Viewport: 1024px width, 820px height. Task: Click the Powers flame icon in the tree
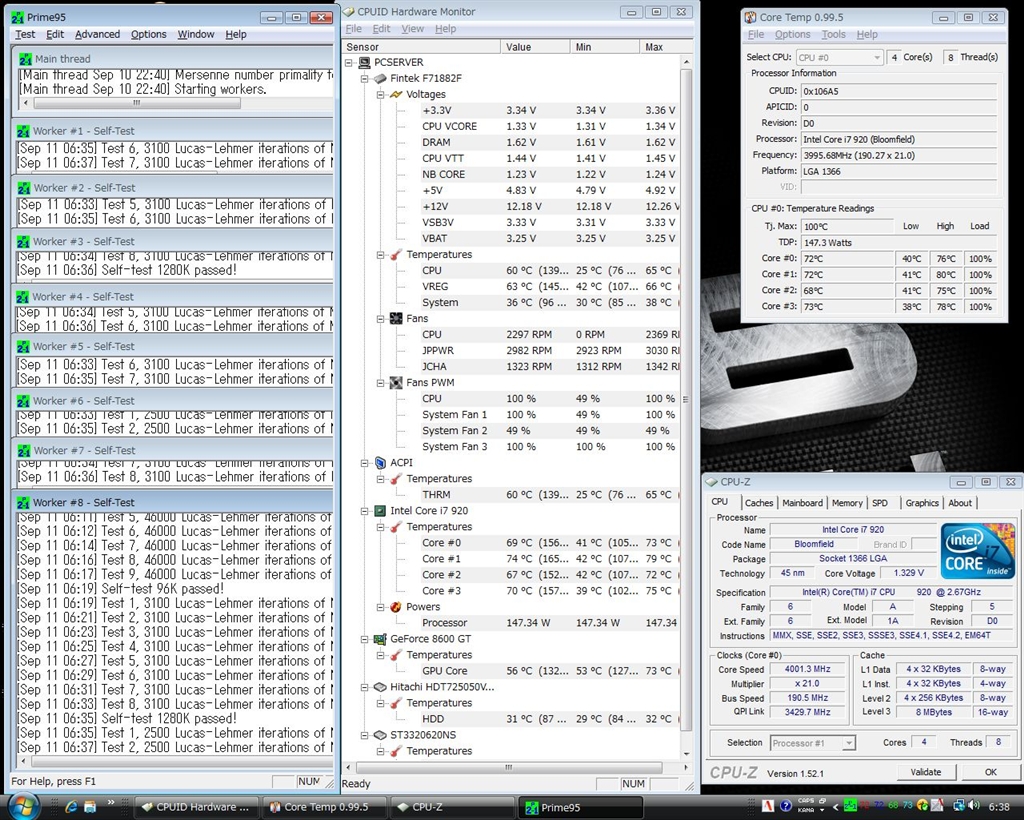point(396,607)
